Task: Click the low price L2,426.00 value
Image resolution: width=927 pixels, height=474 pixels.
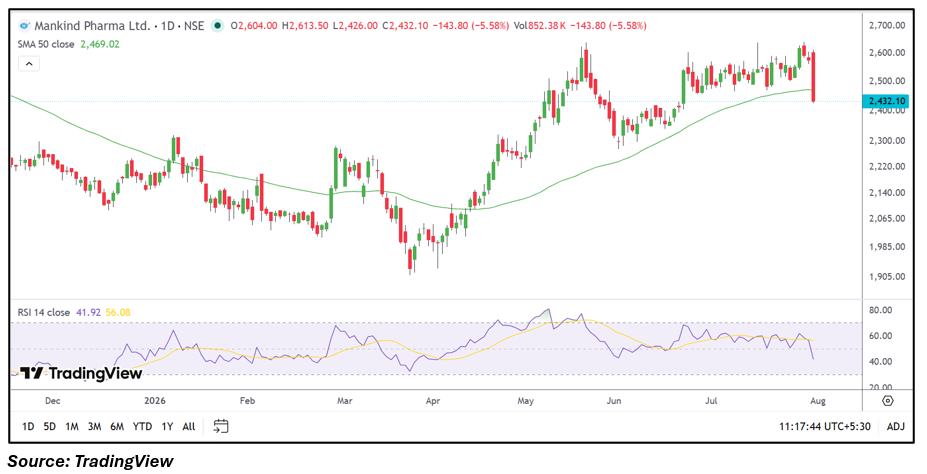Action: [355, 26]
